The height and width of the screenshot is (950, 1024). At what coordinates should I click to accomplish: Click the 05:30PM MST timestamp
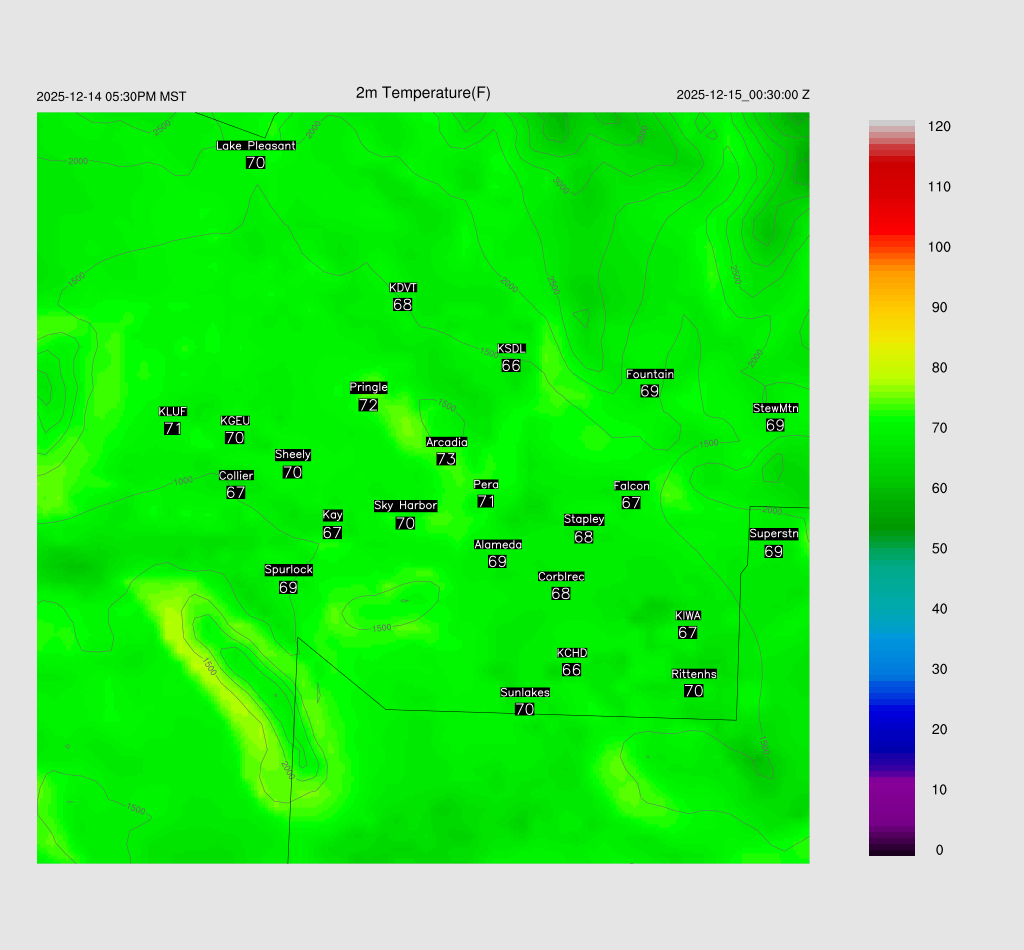coord(111,97)
